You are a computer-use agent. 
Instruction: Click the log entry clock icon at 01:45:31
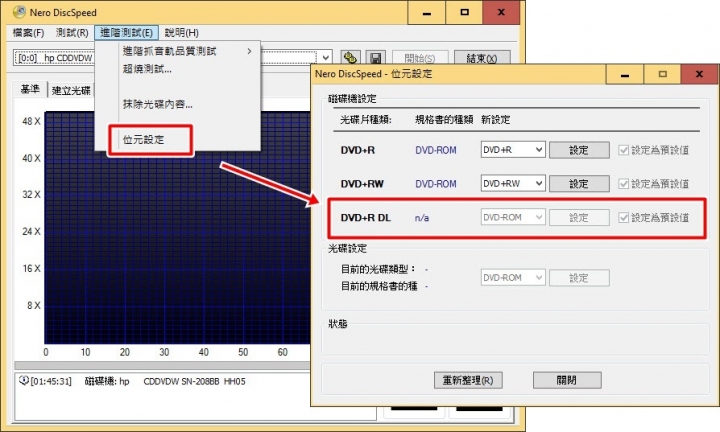[x=23, y=381]
